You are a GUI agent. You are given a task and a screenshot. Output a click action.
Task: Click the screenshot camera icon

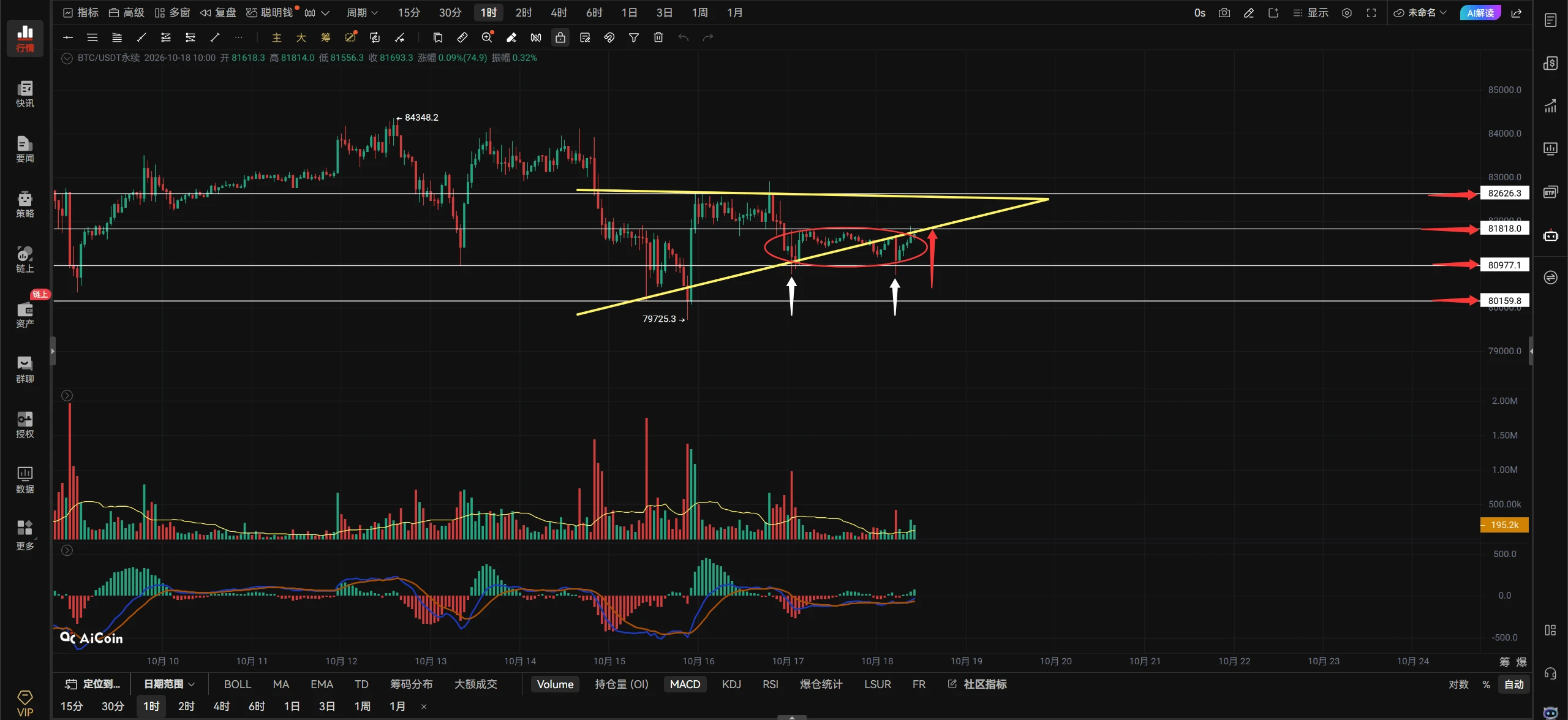click(1224, 13)
